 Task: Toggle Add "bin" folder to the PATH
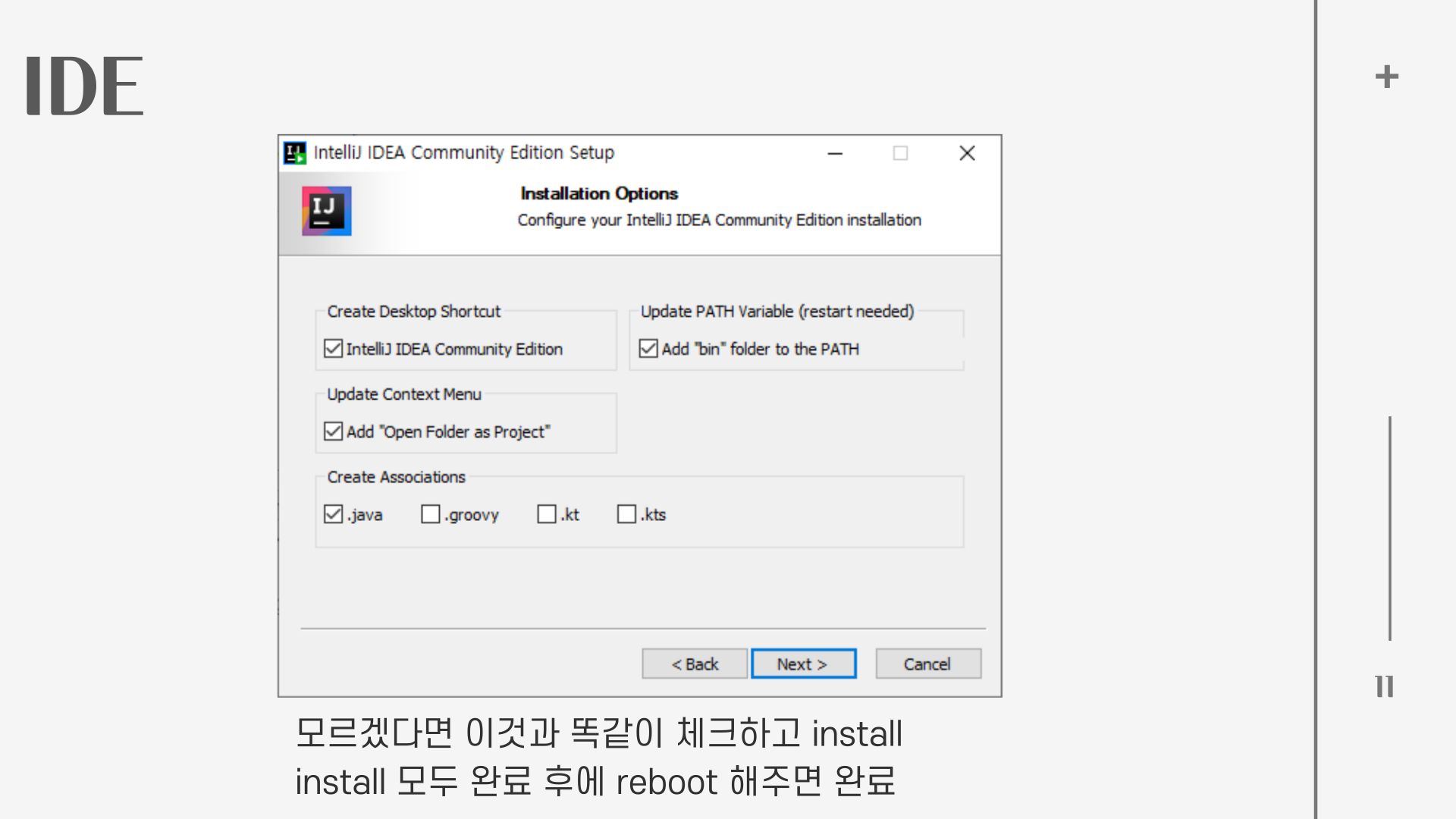648,349
